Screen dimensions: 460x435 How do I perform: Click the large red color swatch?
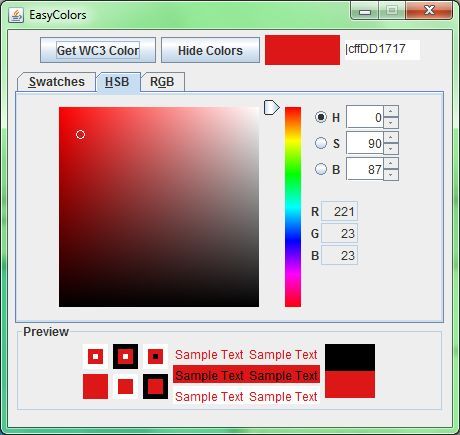tap(303, 50)
